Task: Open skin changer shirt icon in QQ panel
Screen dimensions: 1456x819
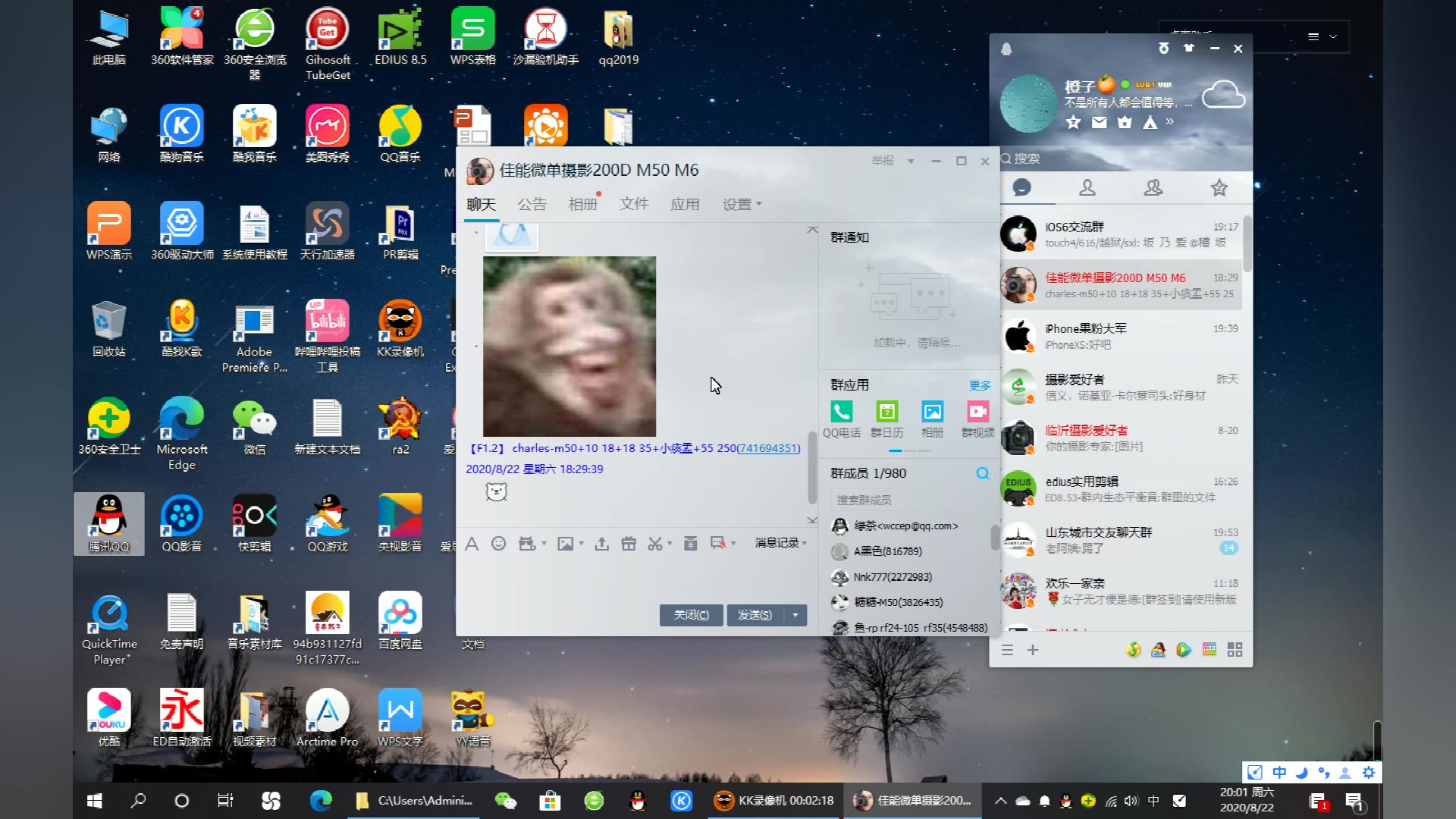Action: coord(1189,49)
